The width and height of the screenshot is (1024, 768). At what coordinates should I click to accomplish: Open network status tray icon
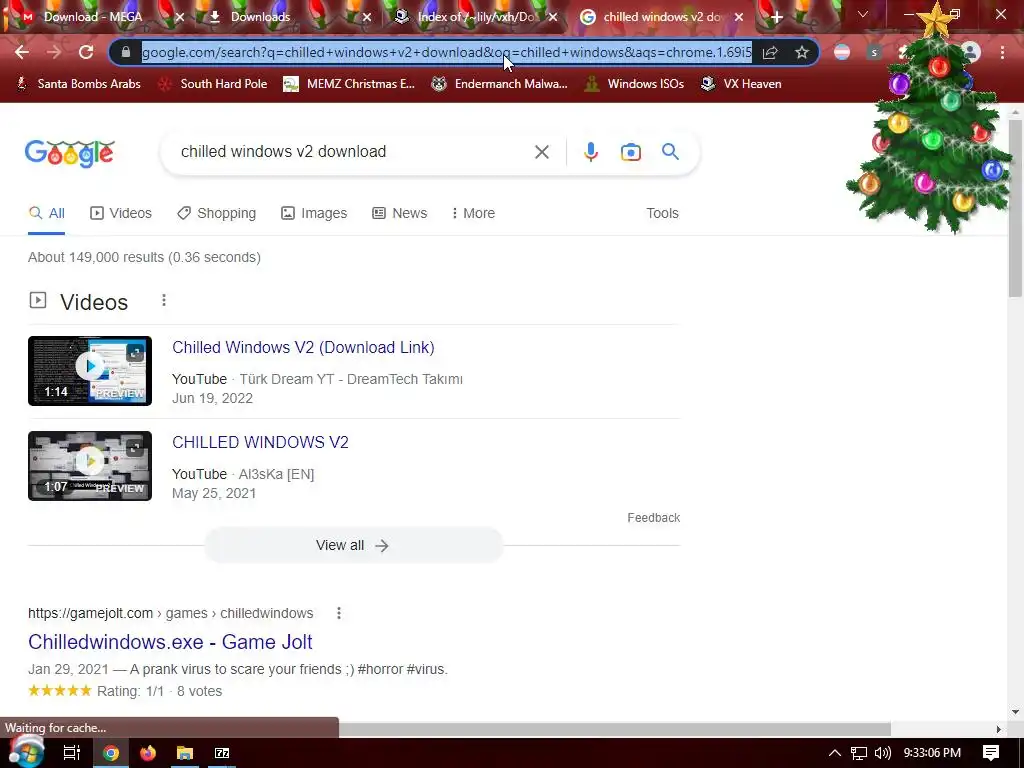click(x=859, y=753)
